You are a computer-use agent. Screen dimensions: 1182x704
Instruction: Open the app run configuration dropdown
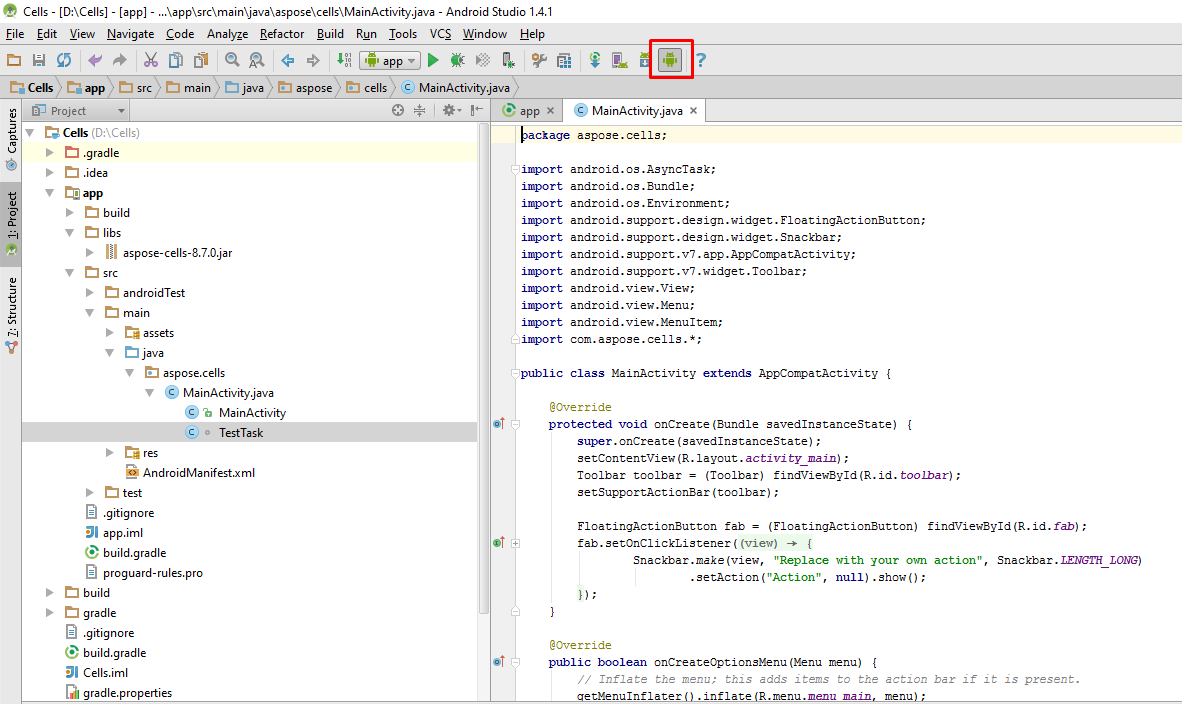(390, 60)
